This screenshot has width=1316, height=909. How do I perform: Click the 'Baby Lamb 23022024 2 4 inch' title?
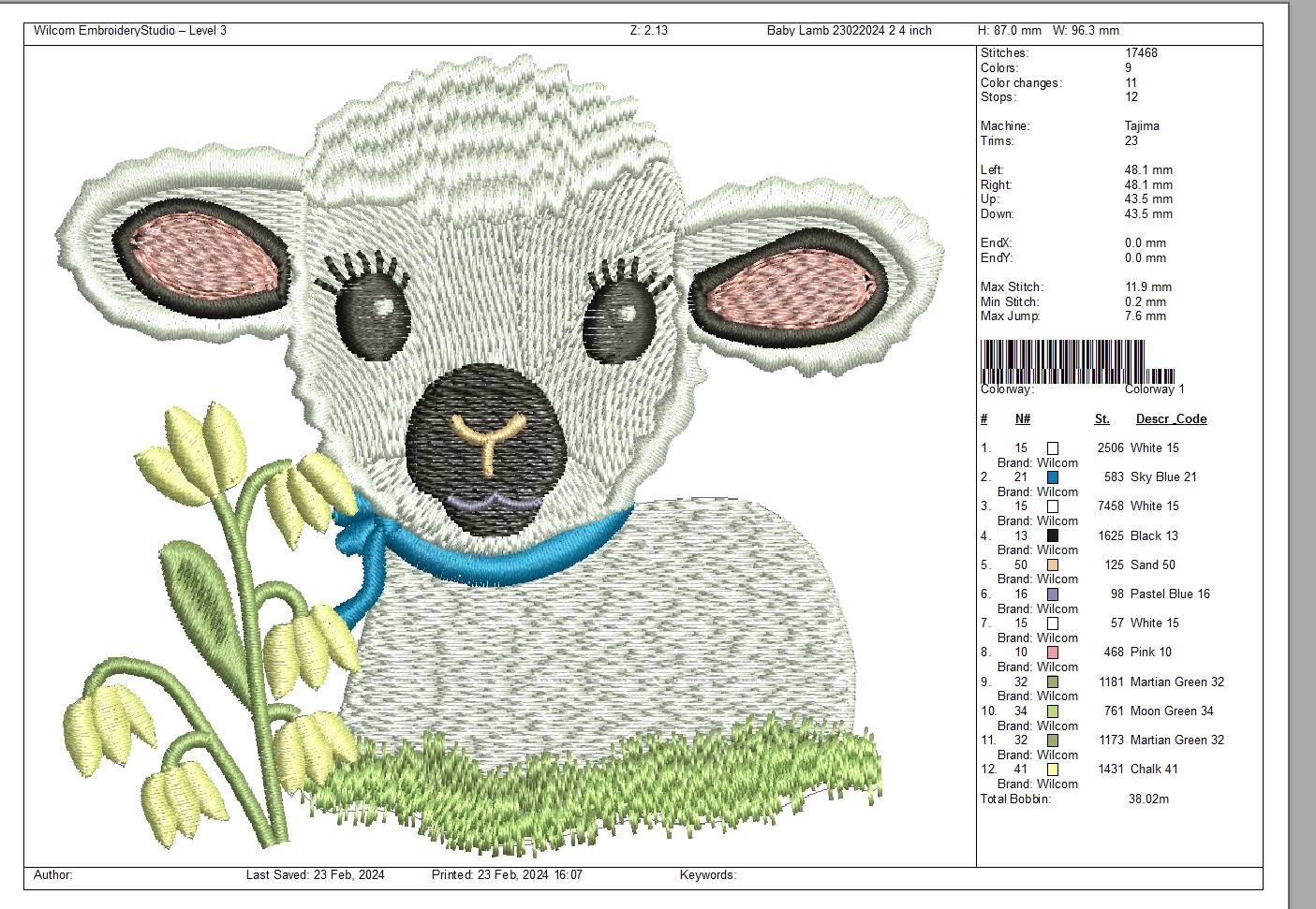tap(849, 31)
